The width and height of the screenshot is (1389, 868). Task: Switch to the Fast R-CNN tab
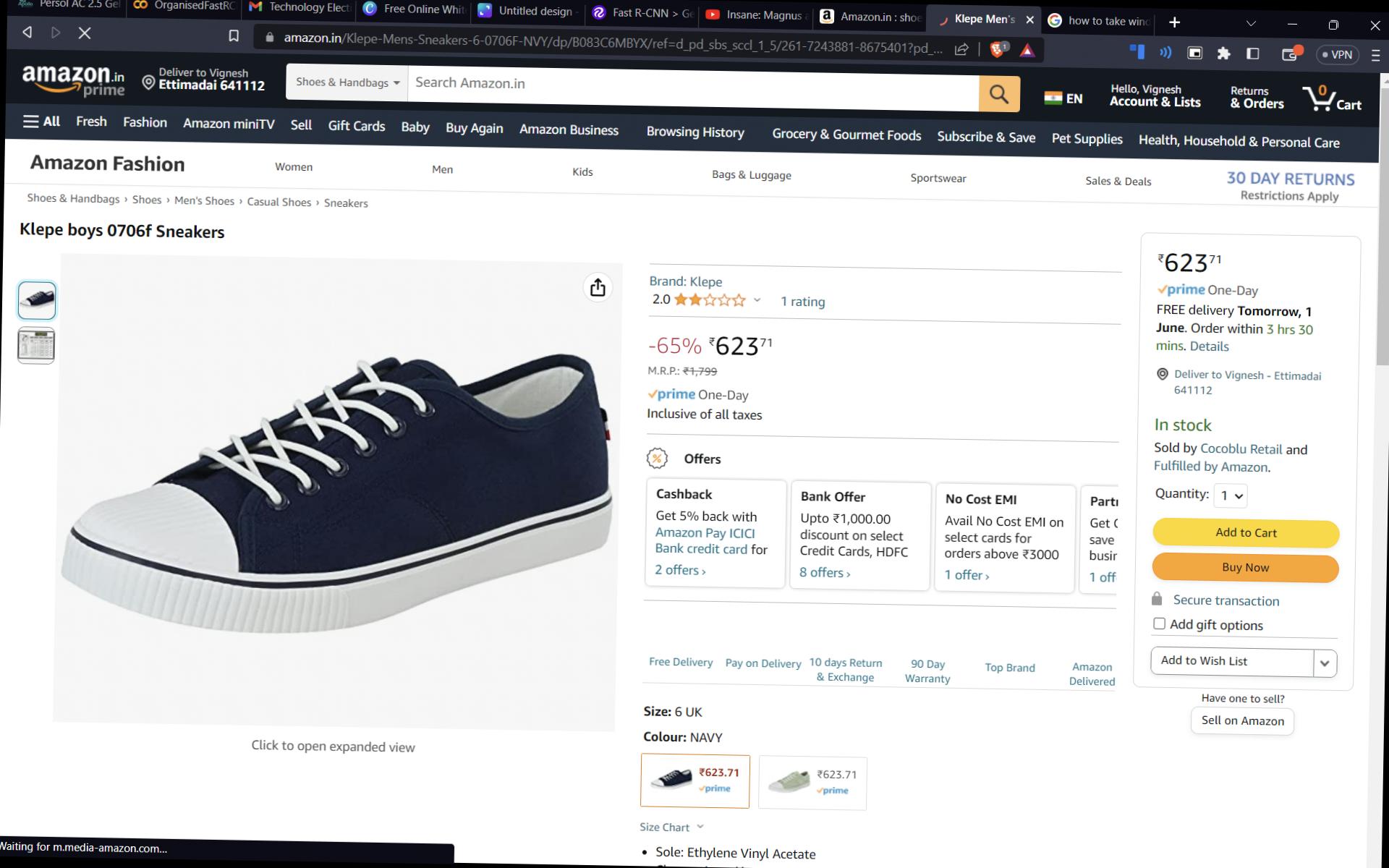(642, 12)
